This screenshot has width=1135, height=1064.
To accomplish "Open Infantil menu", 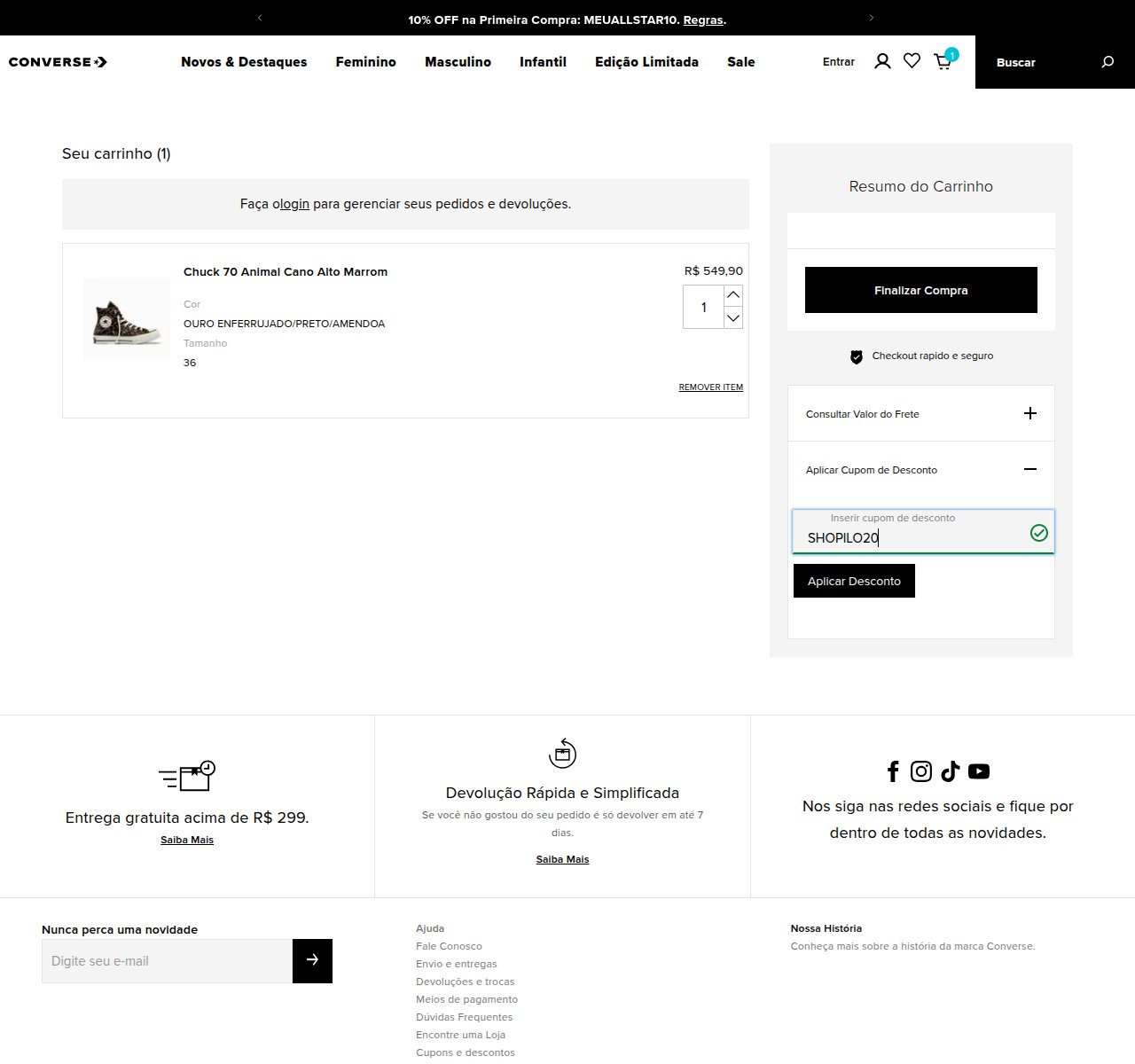I will [543, 62].
